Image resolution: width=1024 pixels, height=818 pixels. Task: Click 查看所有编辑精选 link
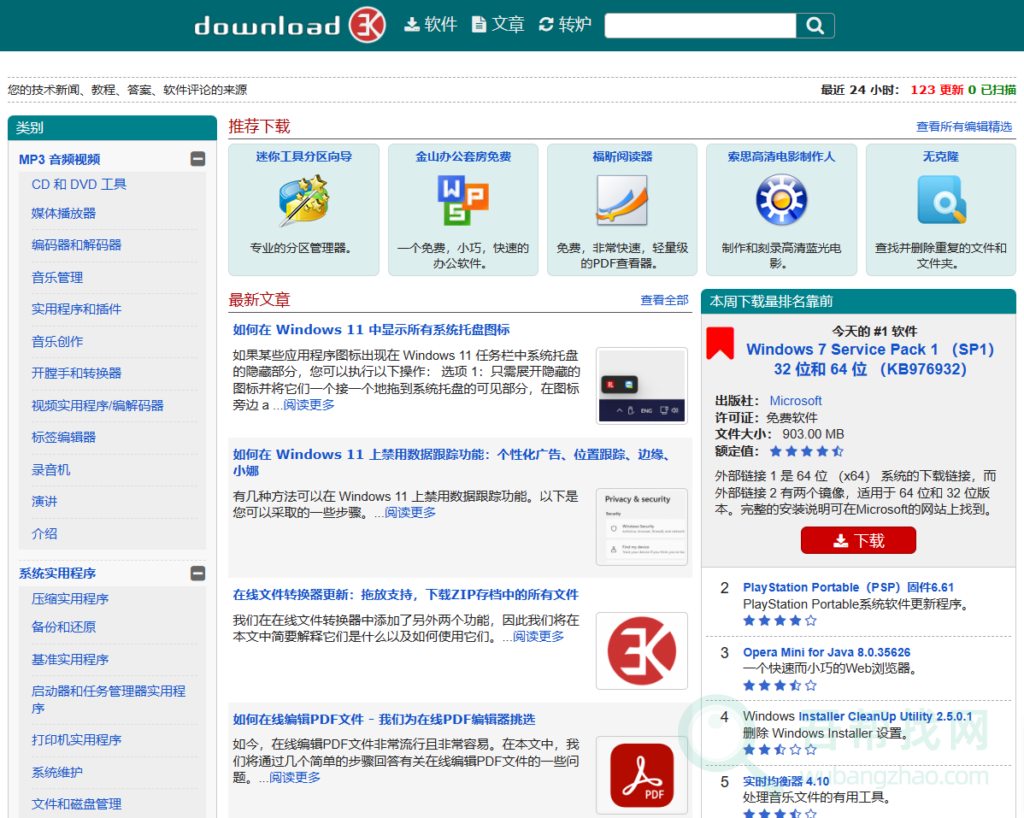click(963, 127)
